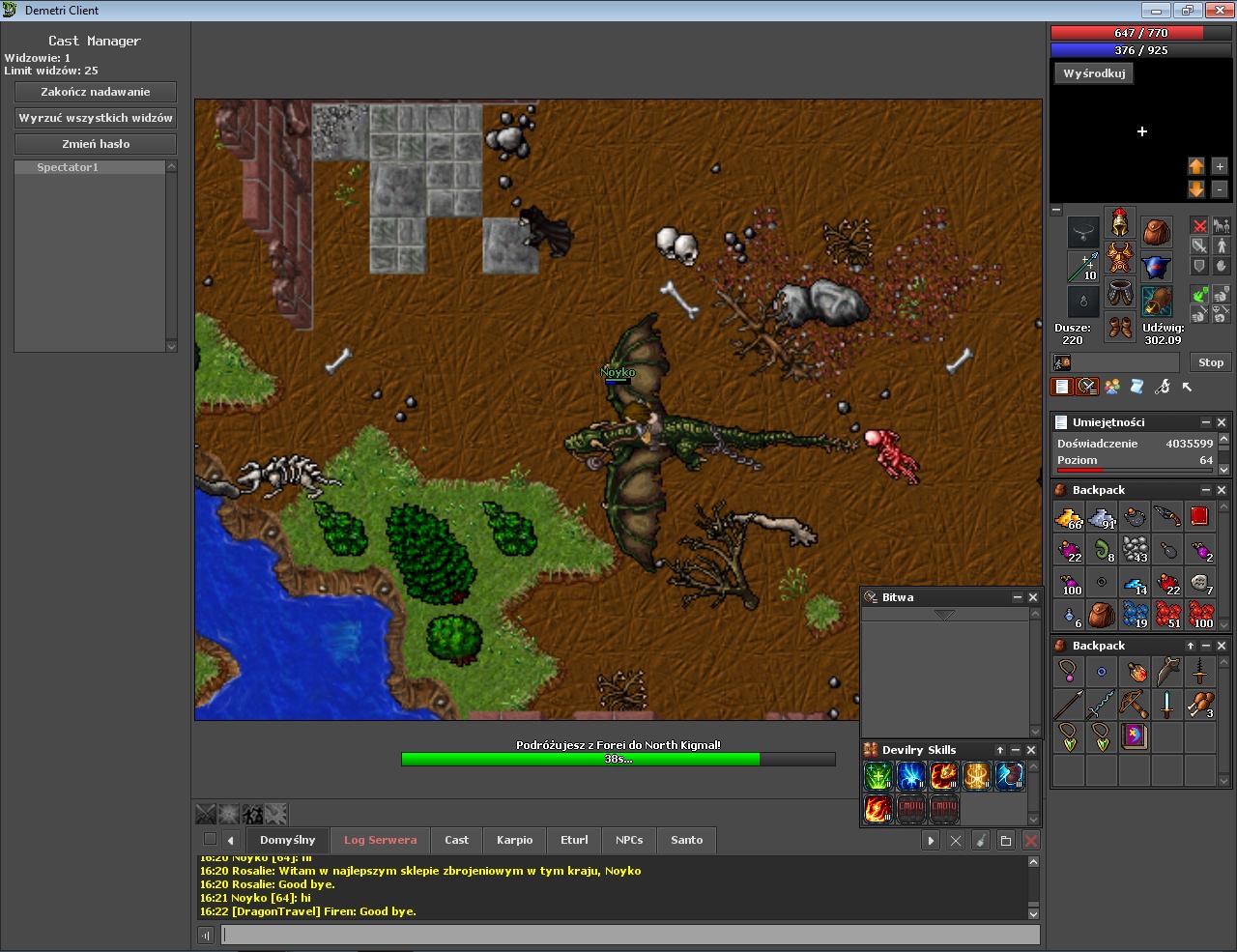Click the helmet equipment slot
This screenshot has height=952, width=1237.
(x=1120, y=223)
